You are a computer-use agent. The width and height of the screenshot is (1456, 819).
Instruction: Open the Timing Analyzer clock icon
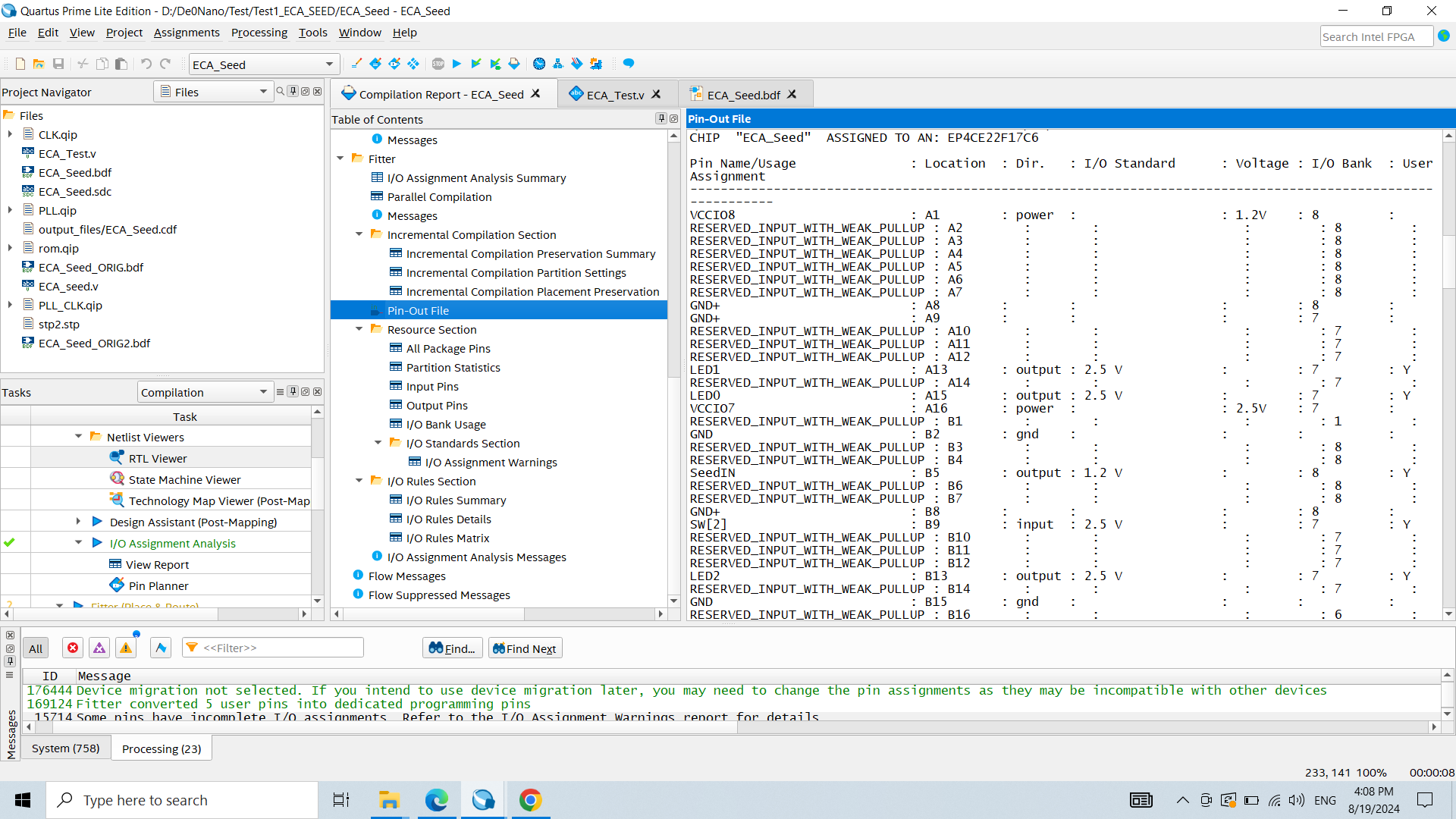pos(539,64)
